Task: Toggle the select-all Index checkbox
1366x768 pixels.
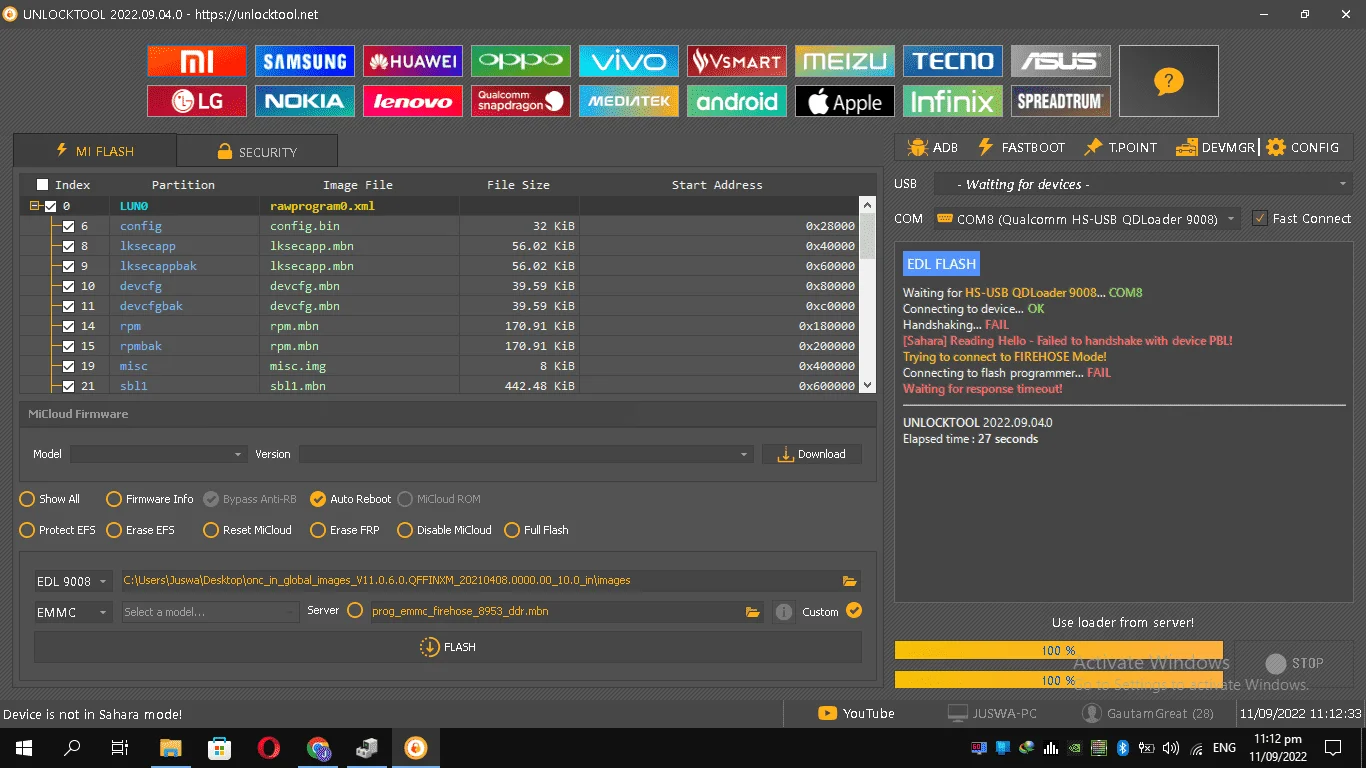Action: [42, 184]
